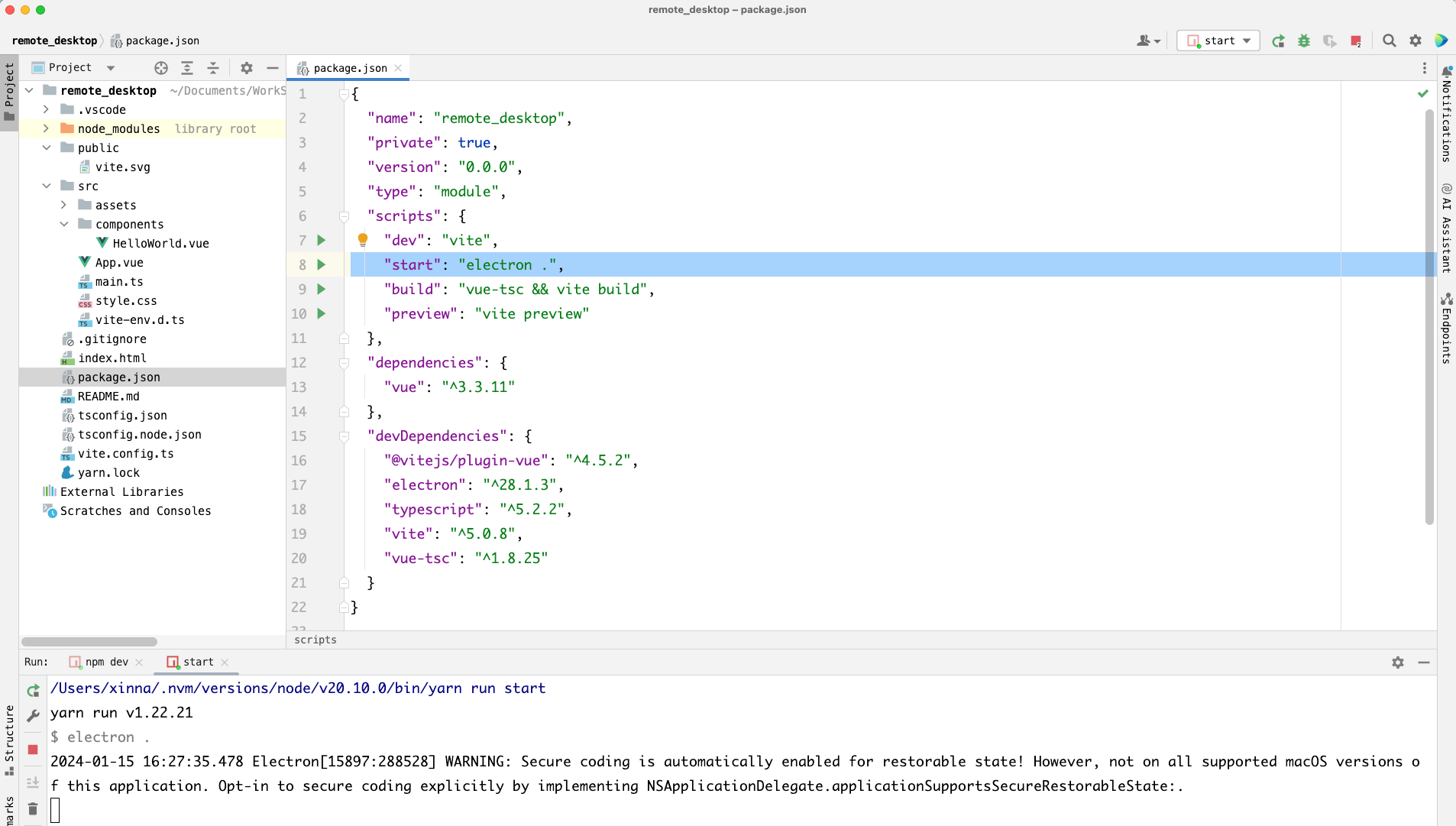Expand the node_modules folder
The image size is (1456, 826).
[x=47, y=128]
